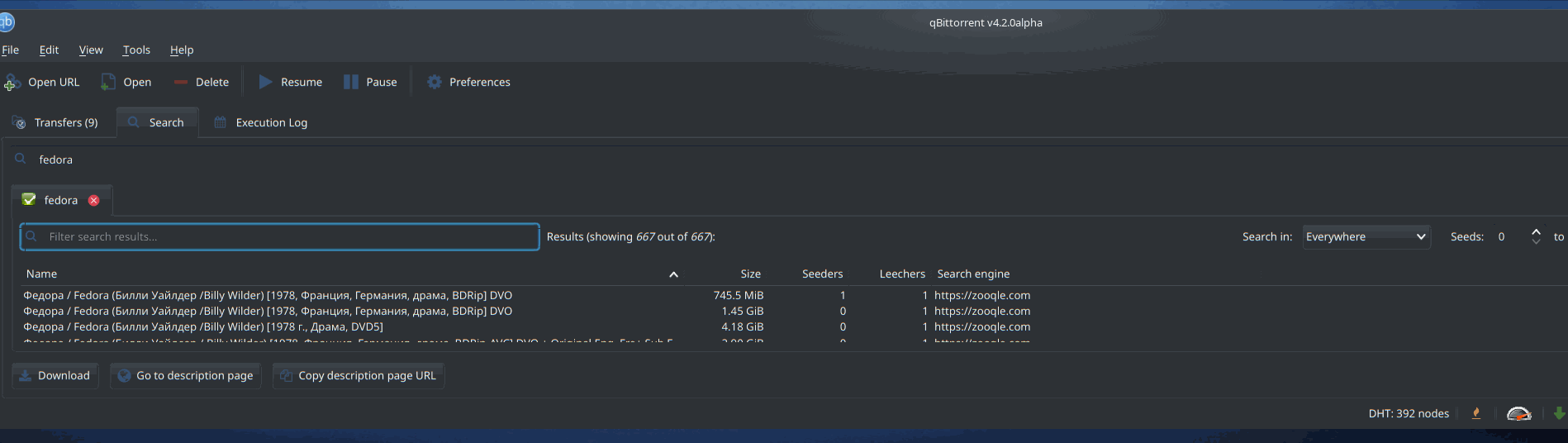
Task: Increase the minimum Seeds value
Action: [1536, 231]
